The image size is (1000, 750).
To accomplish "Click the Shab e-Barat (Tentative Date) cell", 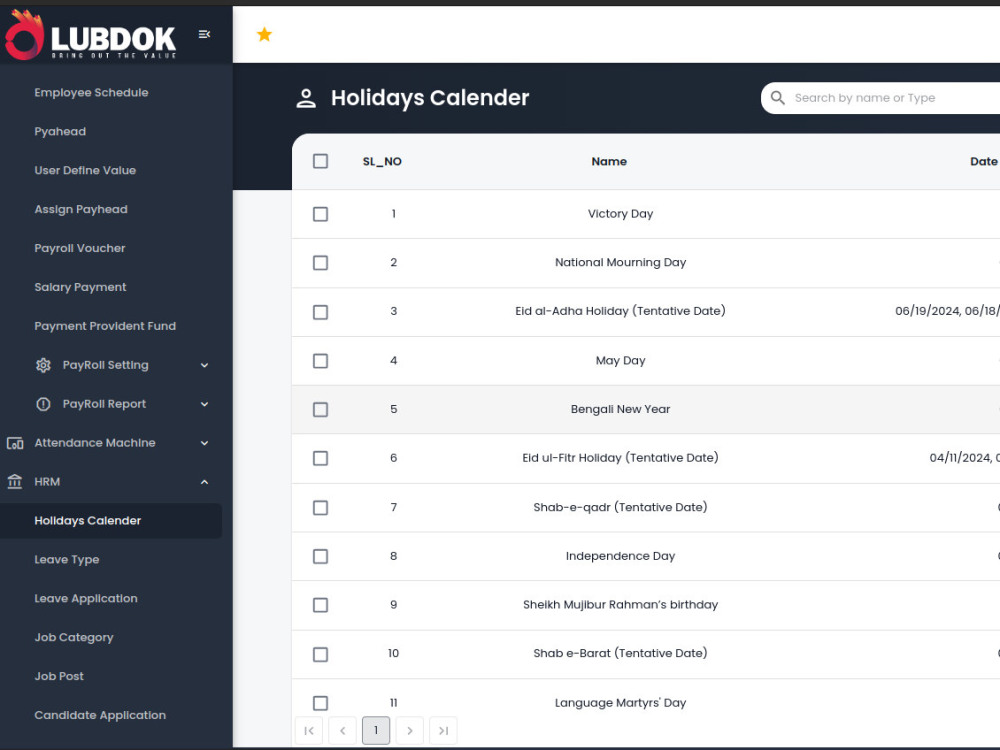I will click(621, 653).
